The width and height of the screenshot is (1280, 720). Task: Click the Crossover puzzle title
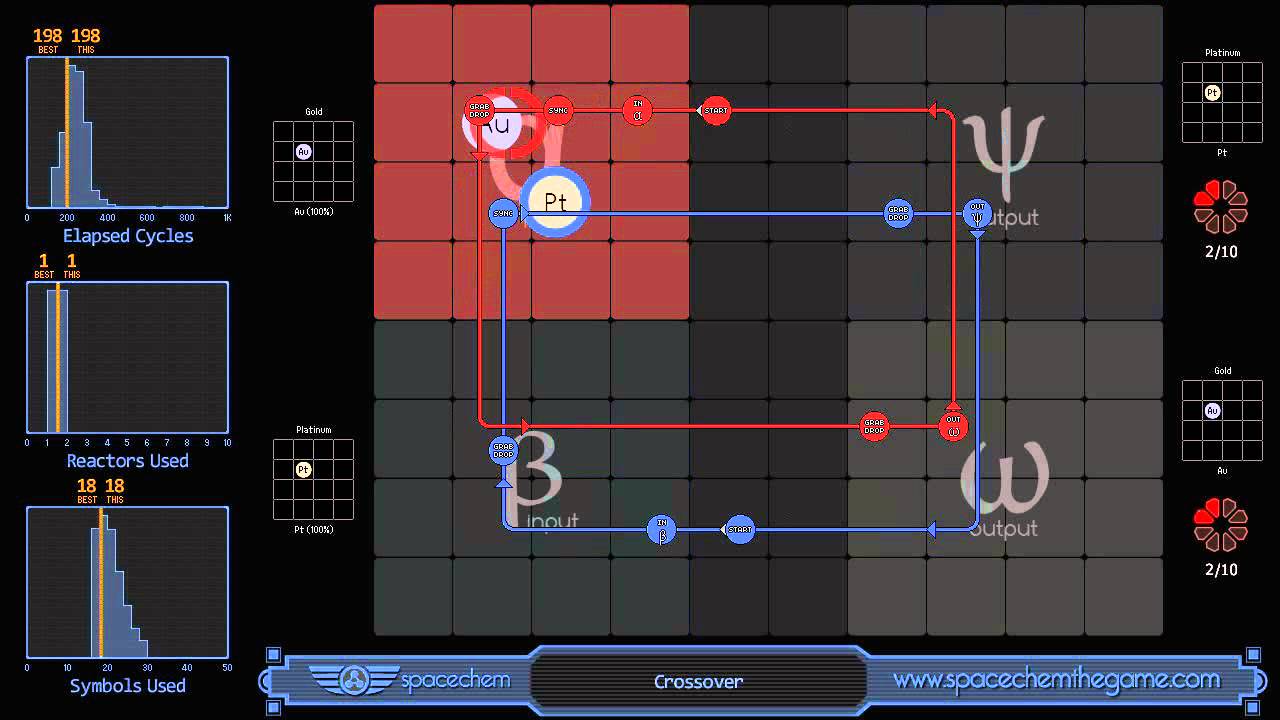point(698,682)
